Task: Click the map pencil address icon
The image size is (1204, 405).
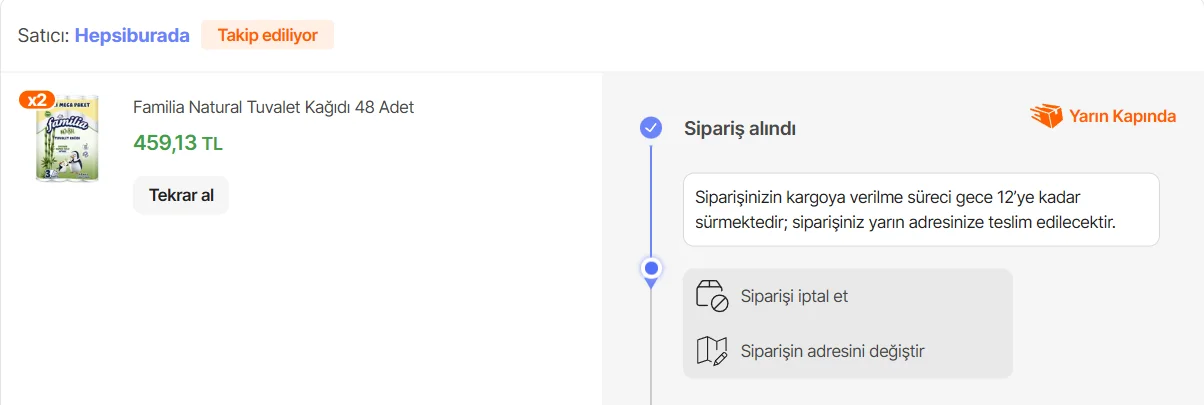Action: (711, 351)
